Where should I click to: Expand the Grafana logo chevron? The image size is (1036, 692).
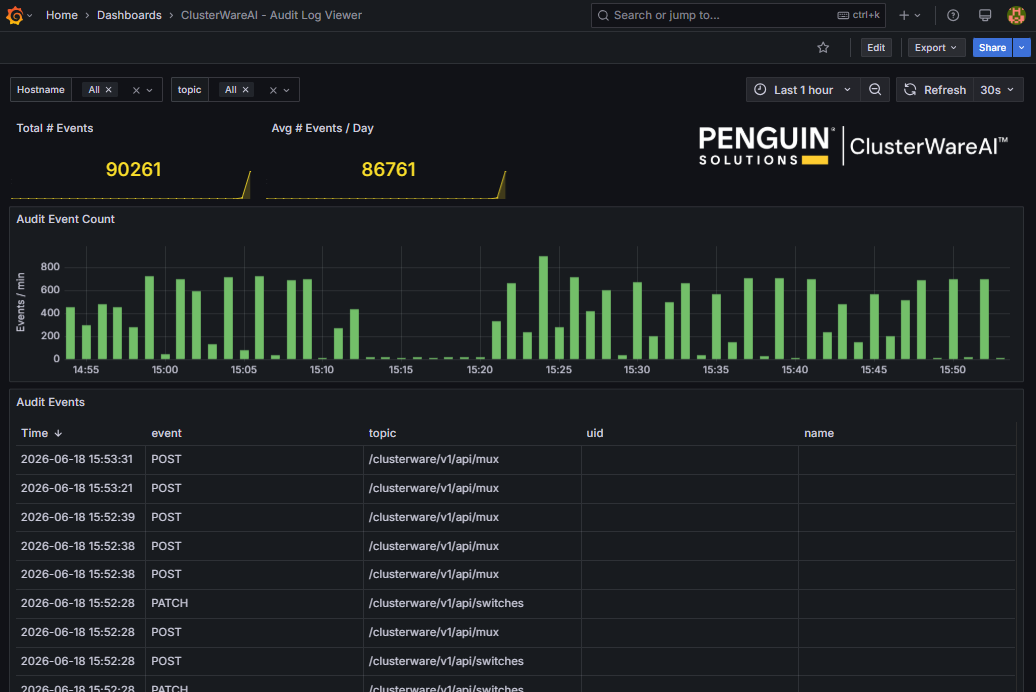click(x=29, y=15)
